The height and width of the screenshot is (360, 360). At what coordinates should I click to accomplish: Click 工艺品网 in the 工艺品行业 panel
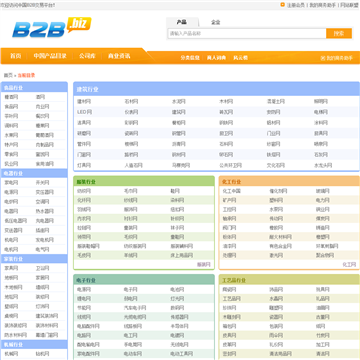232,299
